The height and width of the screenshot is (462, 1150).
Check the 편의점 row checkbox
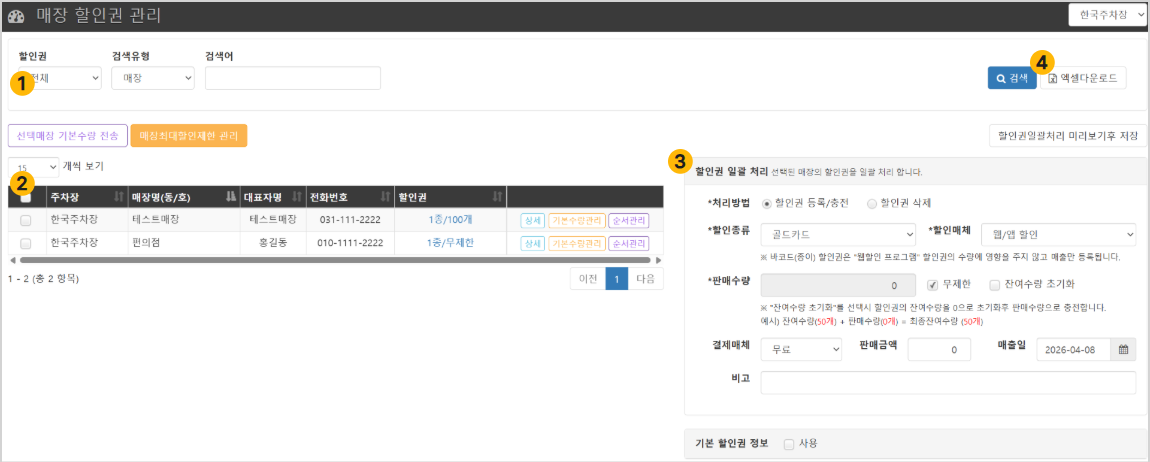26,243
